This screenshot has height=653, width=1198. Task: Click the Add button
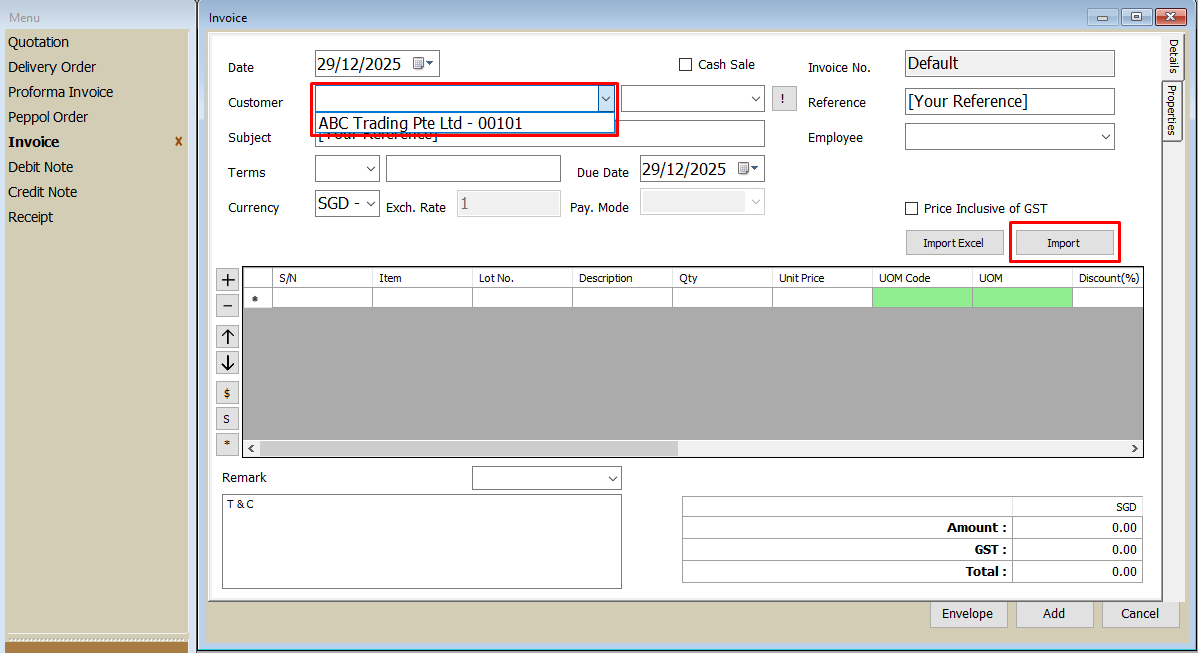pos(1054,614)
